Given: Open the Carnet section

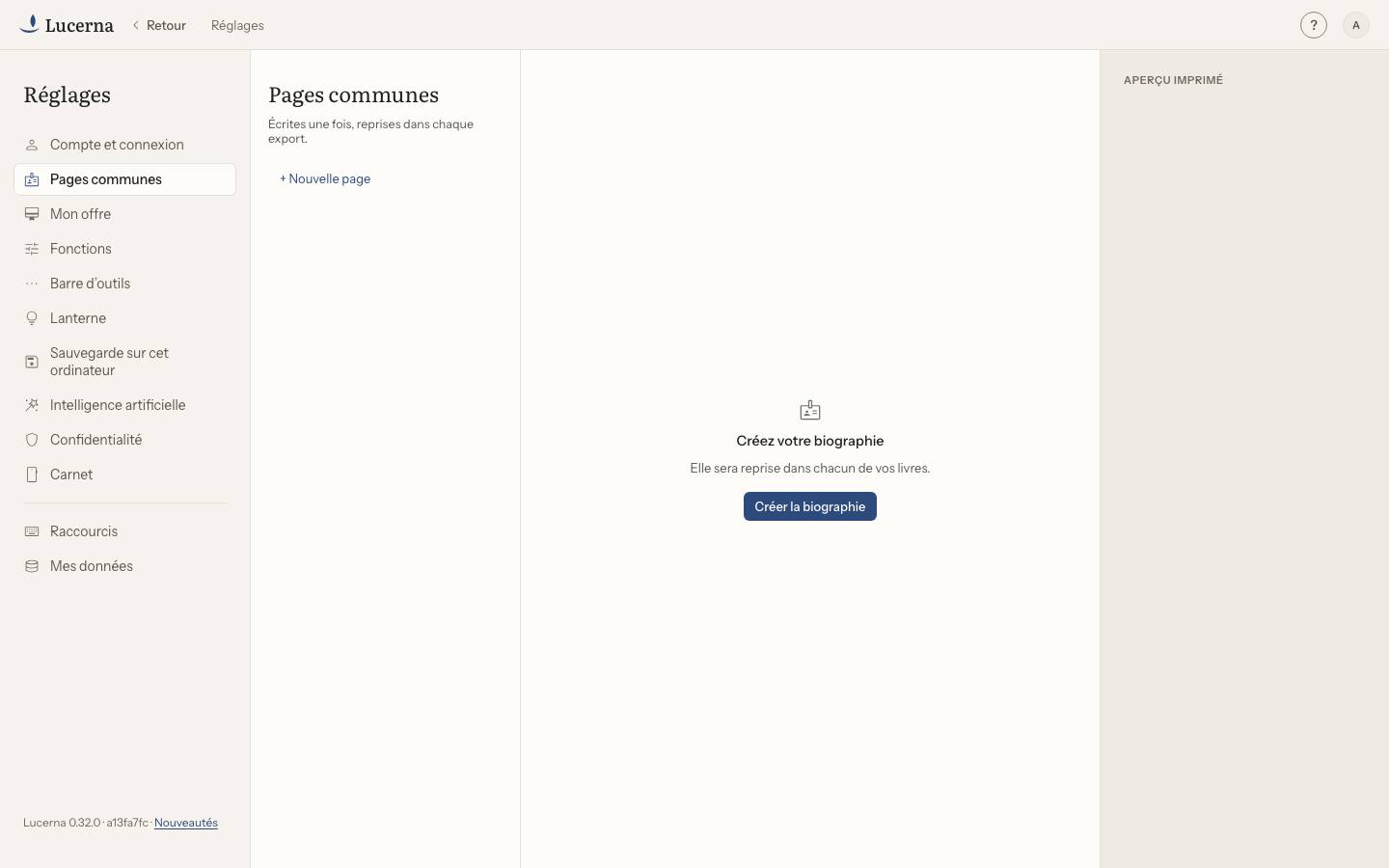Looking at the screenshot, I should tap(125, 475).
